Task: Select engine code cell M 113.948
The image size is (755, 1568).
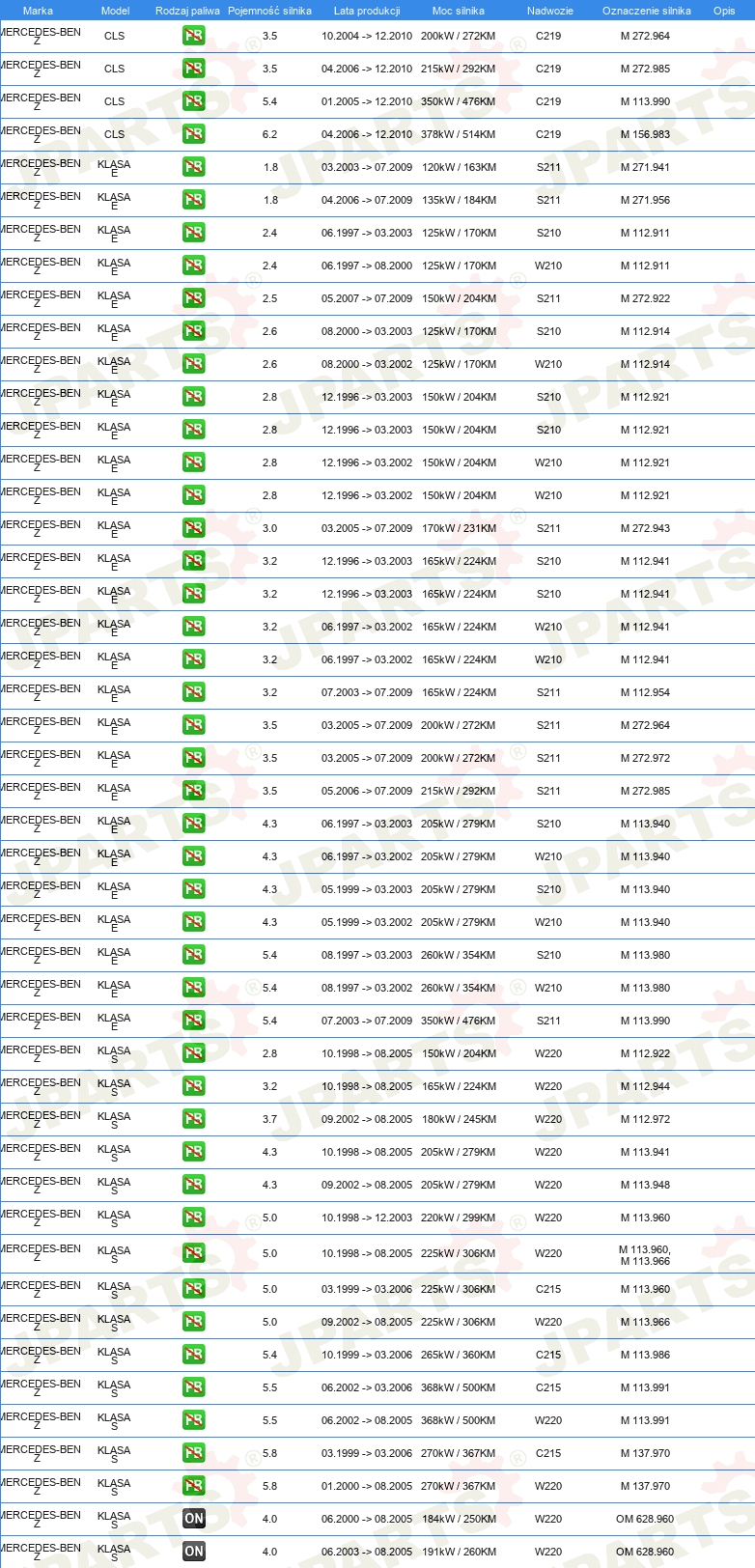Action: pos(645,1186)
